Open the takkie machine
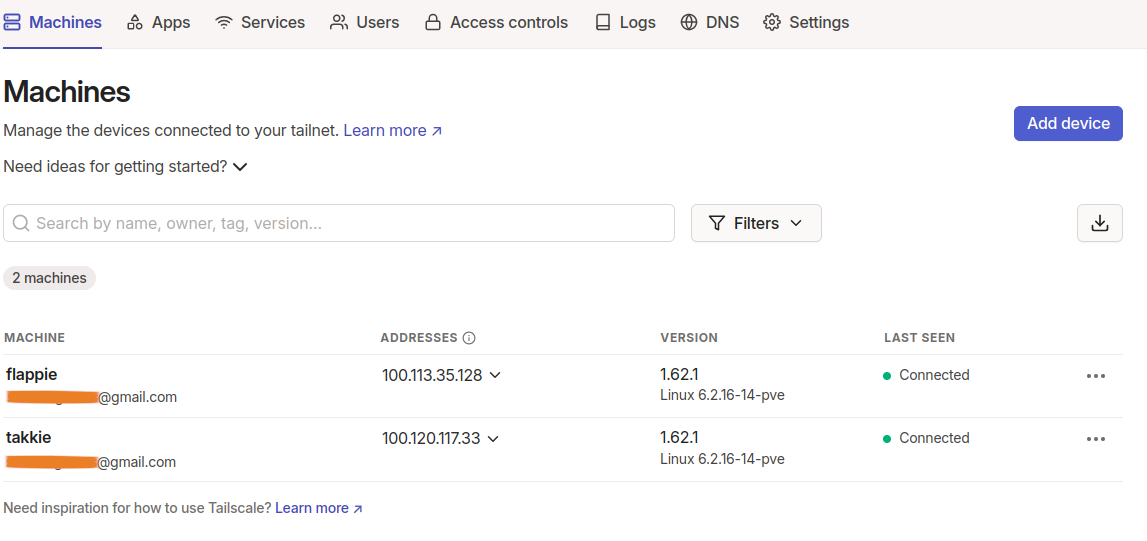1147x541 pixels. pyautogui.click(x=29, y=438)
